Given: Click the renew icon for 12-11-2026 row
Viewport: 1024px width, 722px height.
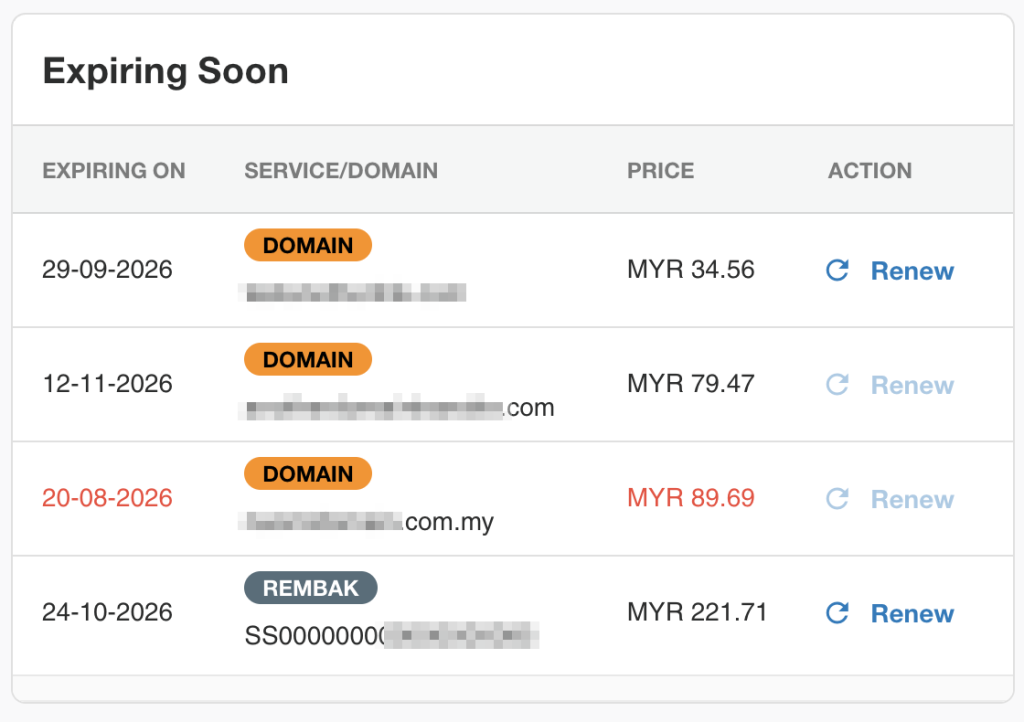Looking at the screenshot, I should 837,385.
